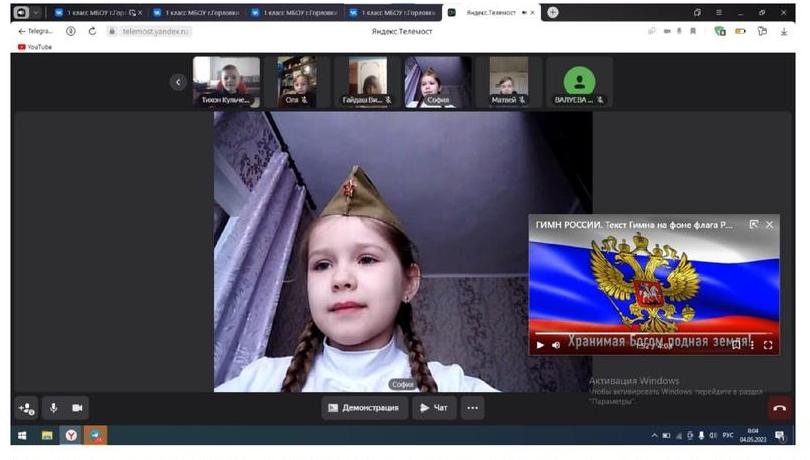Image resolution: width=810 pixels, height=460 pixels.
Task: Close the picture-in-picture video player
Action: click(770, 224)
